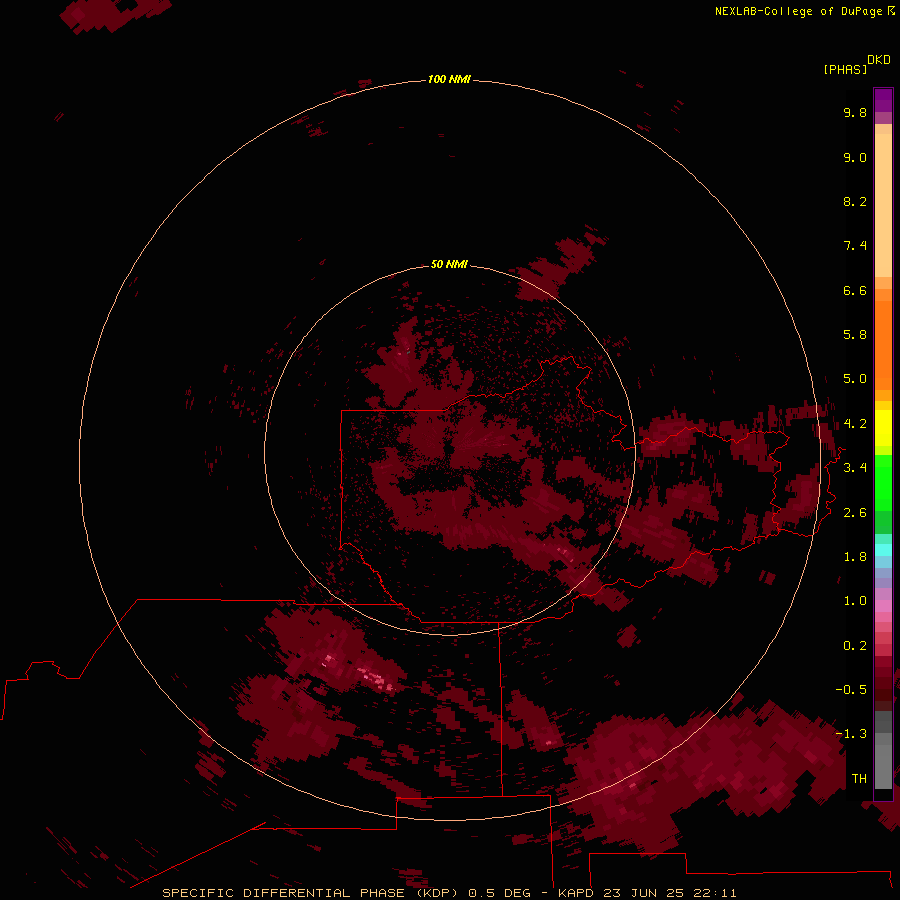Click the 50 NMI range ring label
The height and width of the screenshot is (900, 900).
[x=449, y=264]
